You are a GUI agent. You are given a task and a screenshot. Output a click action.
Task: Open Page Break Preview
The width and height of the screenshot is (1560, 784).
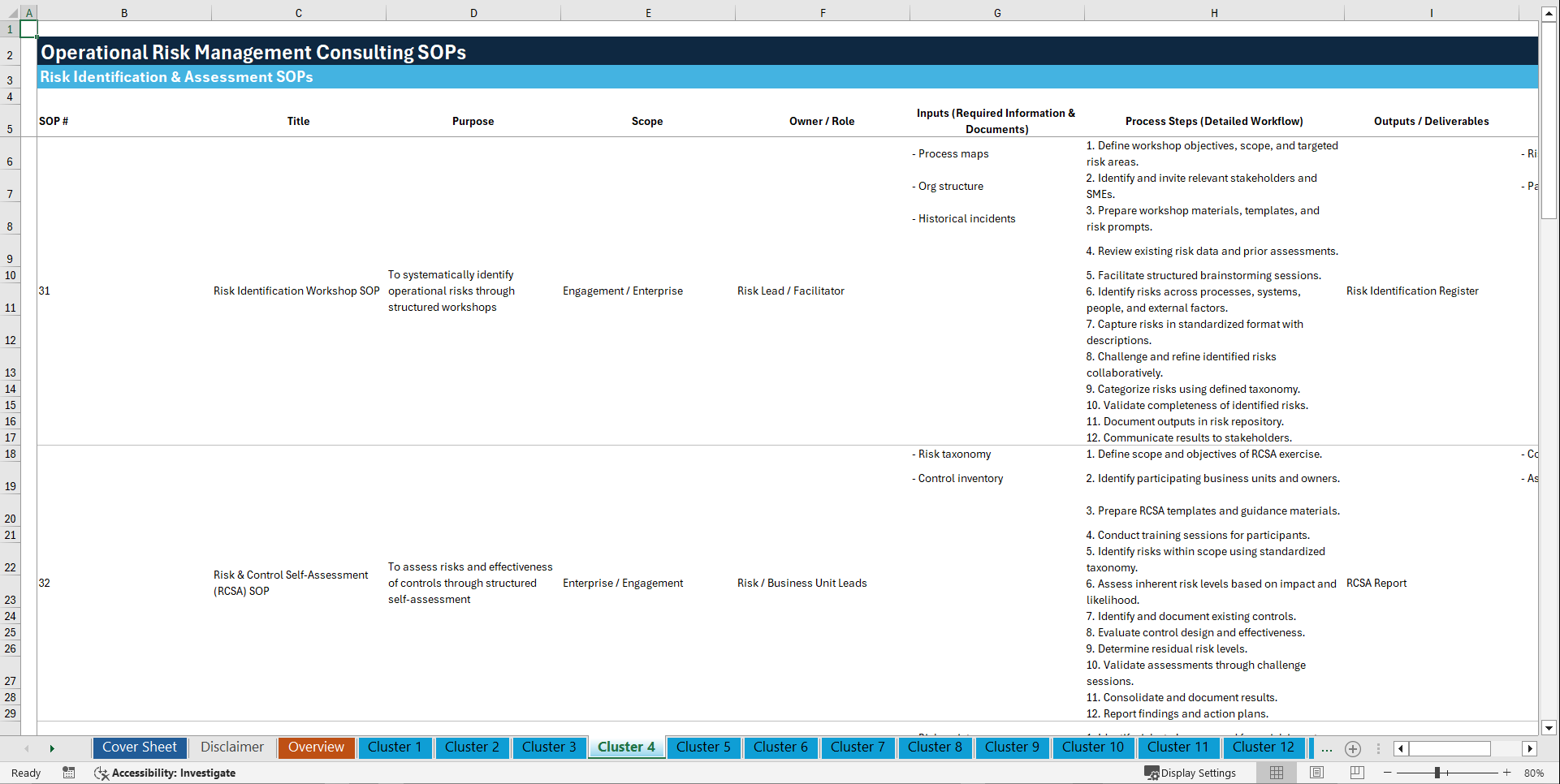coord(1355,773)
